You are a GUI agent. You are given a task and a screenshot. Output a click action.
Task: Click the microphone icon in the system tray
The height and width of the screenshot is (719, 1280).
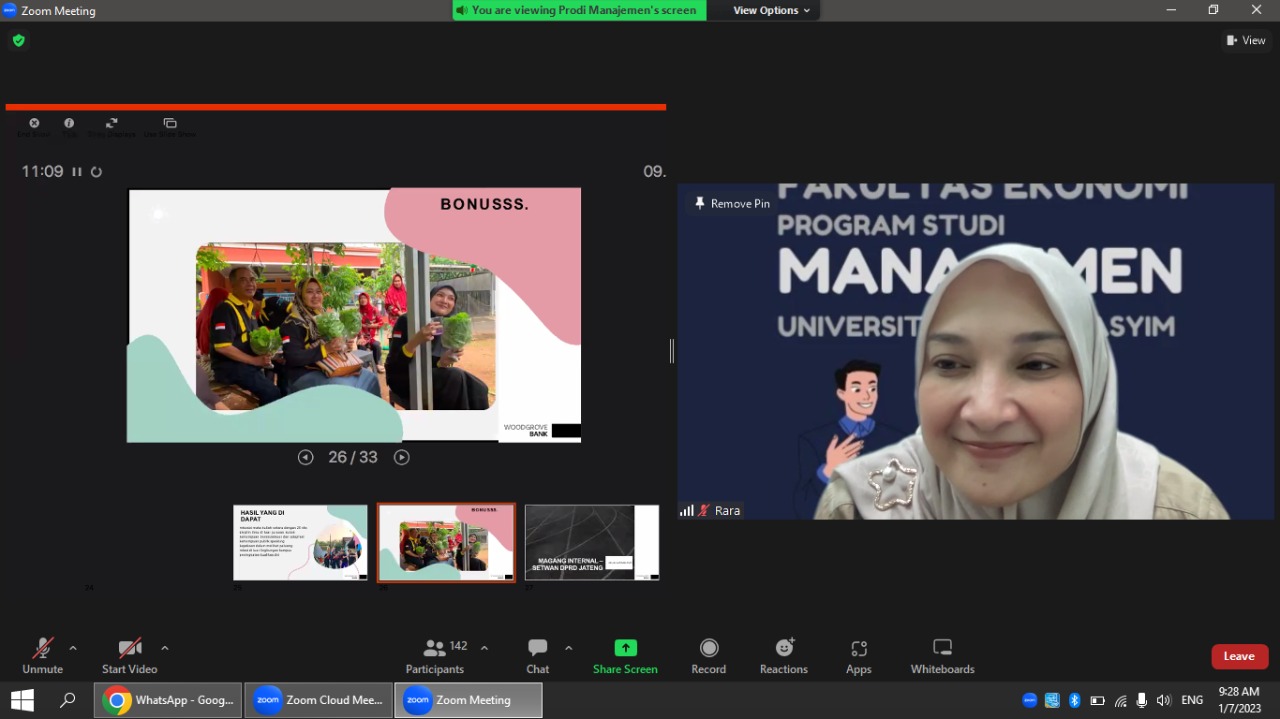coord(1142,700)
